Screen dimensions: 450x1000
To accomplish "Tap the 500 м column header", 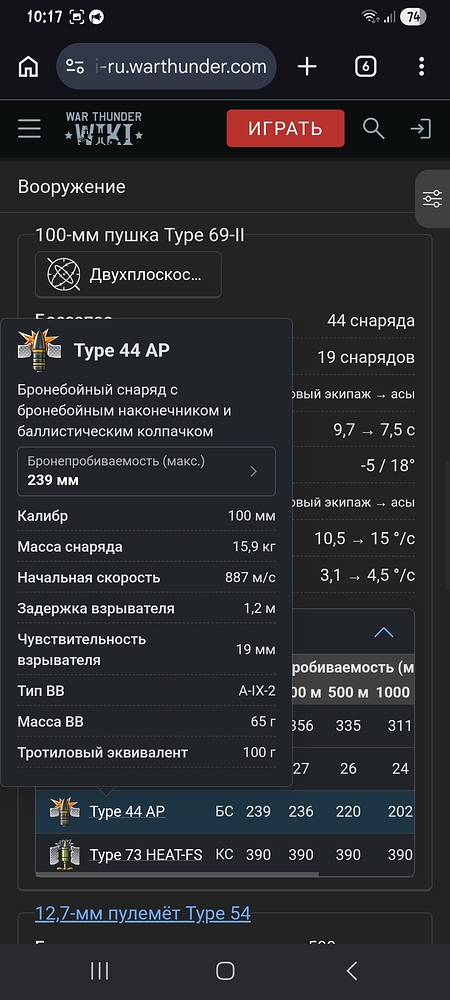I will pos(347,693).
